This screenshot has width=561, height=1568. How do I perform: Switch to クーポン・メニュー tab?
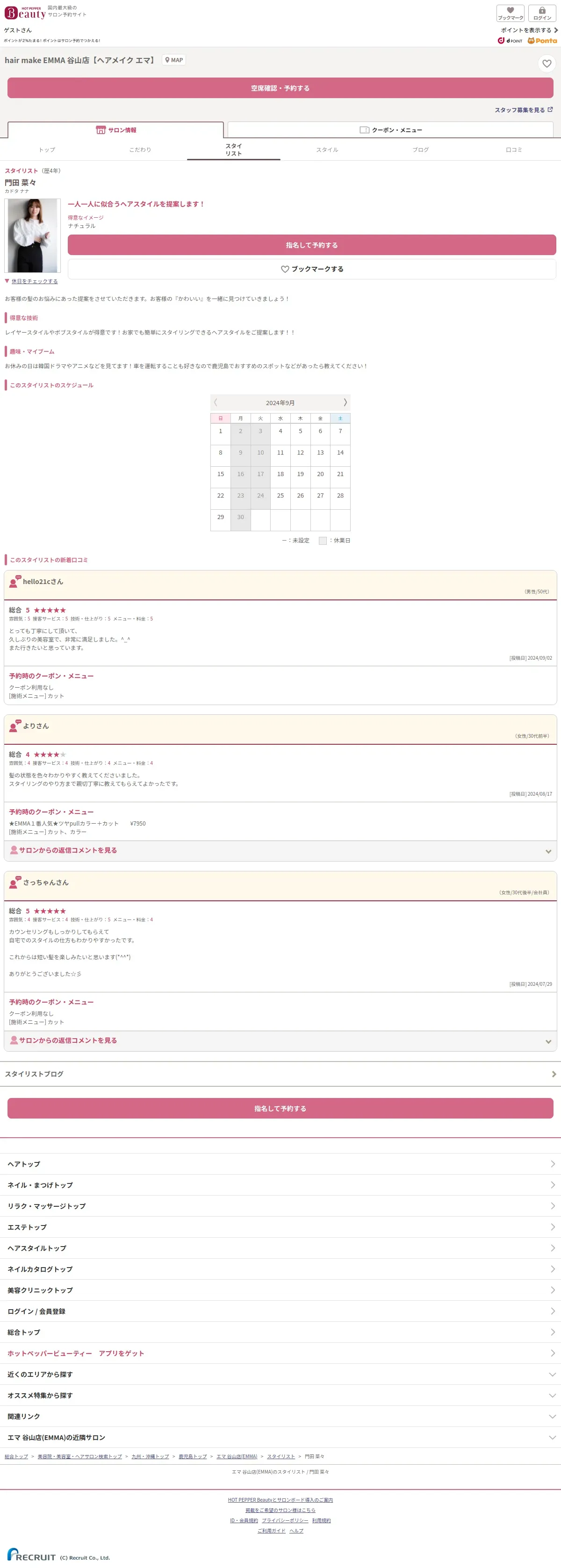(x=390, y=129)
